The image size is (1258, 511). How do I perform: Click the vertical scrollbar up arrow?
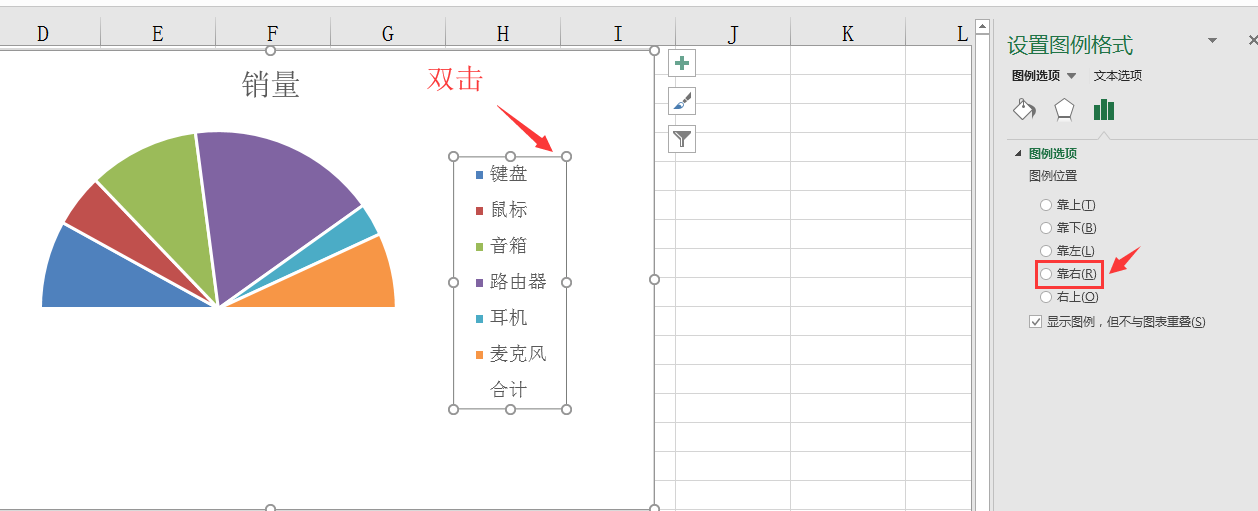[982, 27]
